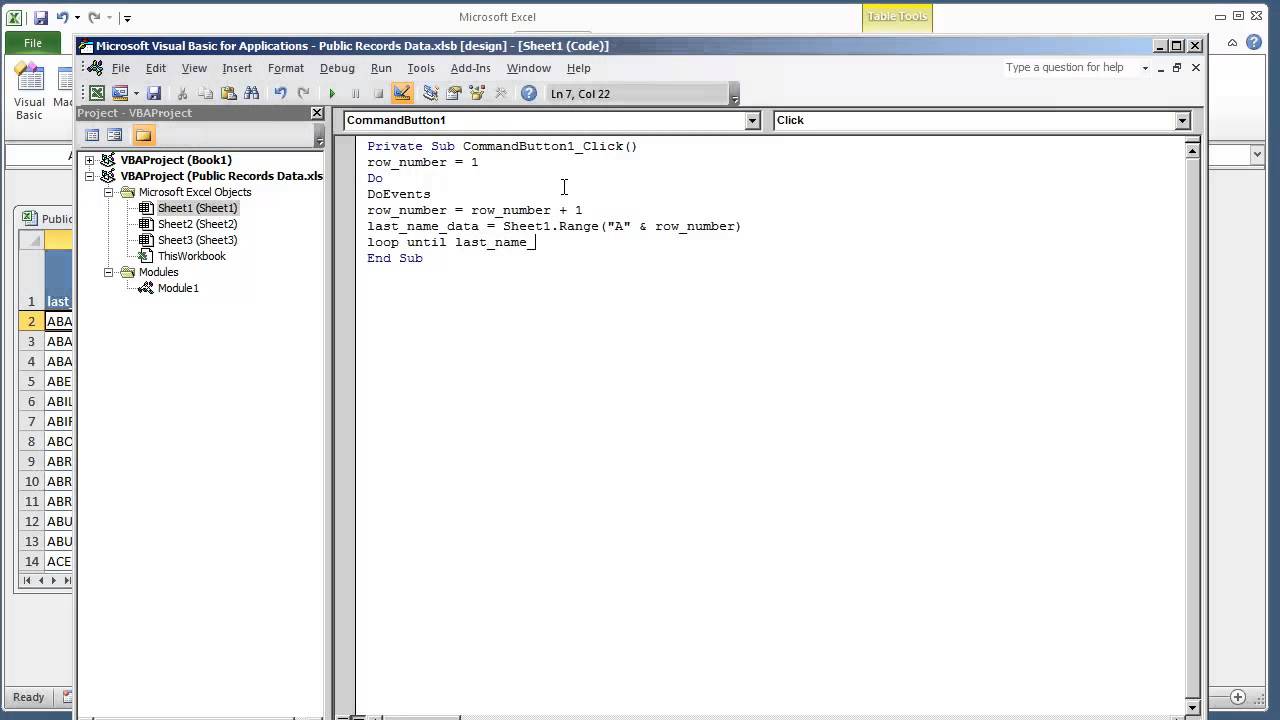Select ThisWorkbook in the project tree
This screenshot has height=720, width=1280.
tap(191, 256)
